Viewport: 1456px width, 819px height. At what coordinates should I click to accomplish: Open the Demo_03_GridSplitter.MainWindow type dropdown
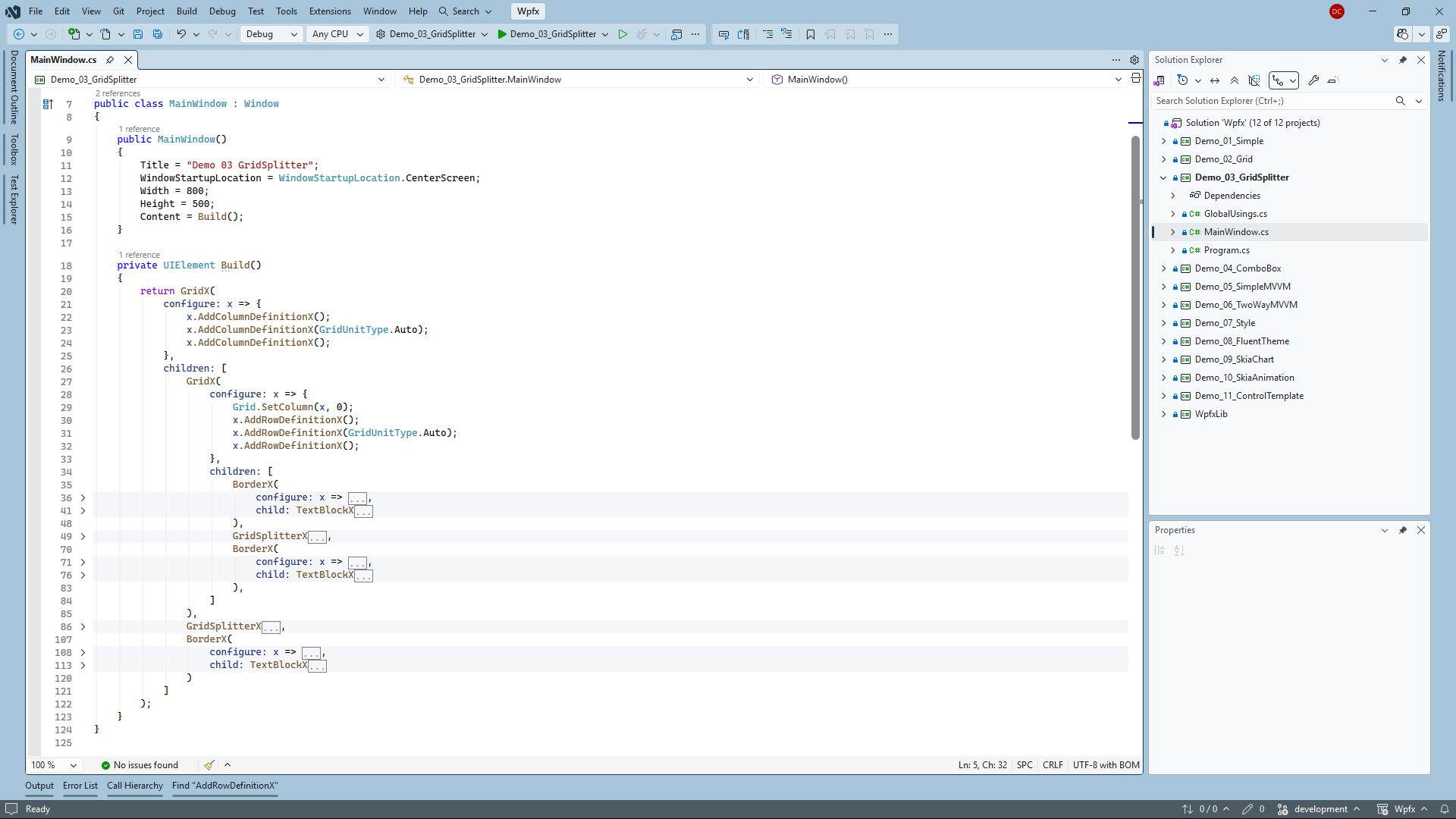click(579, 80)
